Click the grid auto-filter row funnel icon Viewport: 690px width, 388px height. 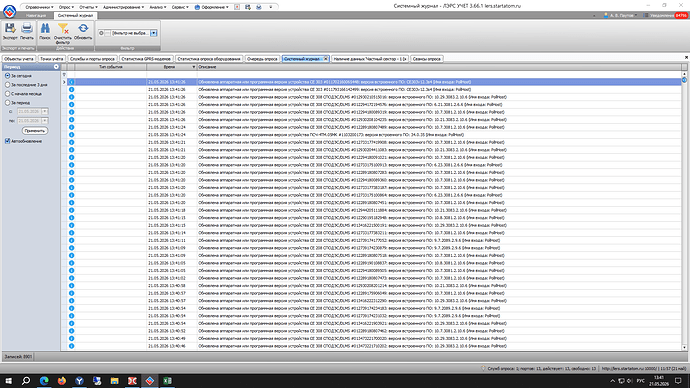coord(64,74)
